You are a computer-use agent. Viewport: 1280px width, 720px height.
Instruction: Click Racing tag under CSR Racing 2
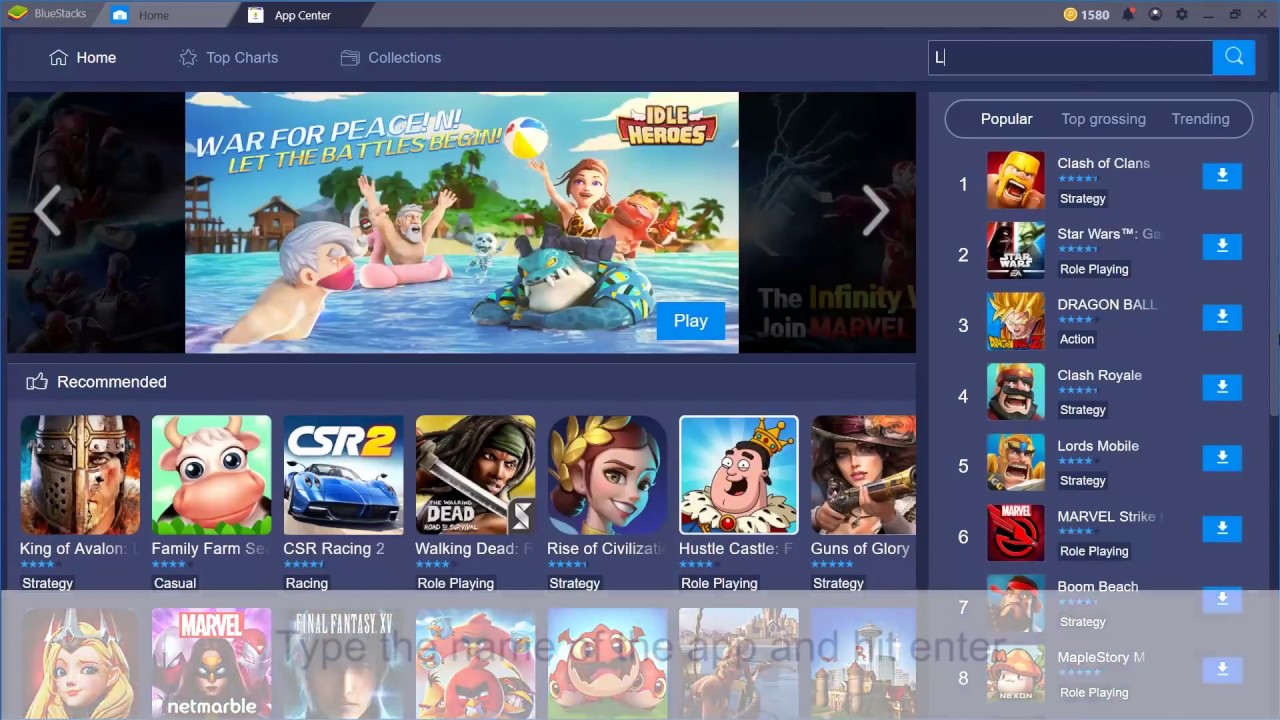click(x=306, y=583)
